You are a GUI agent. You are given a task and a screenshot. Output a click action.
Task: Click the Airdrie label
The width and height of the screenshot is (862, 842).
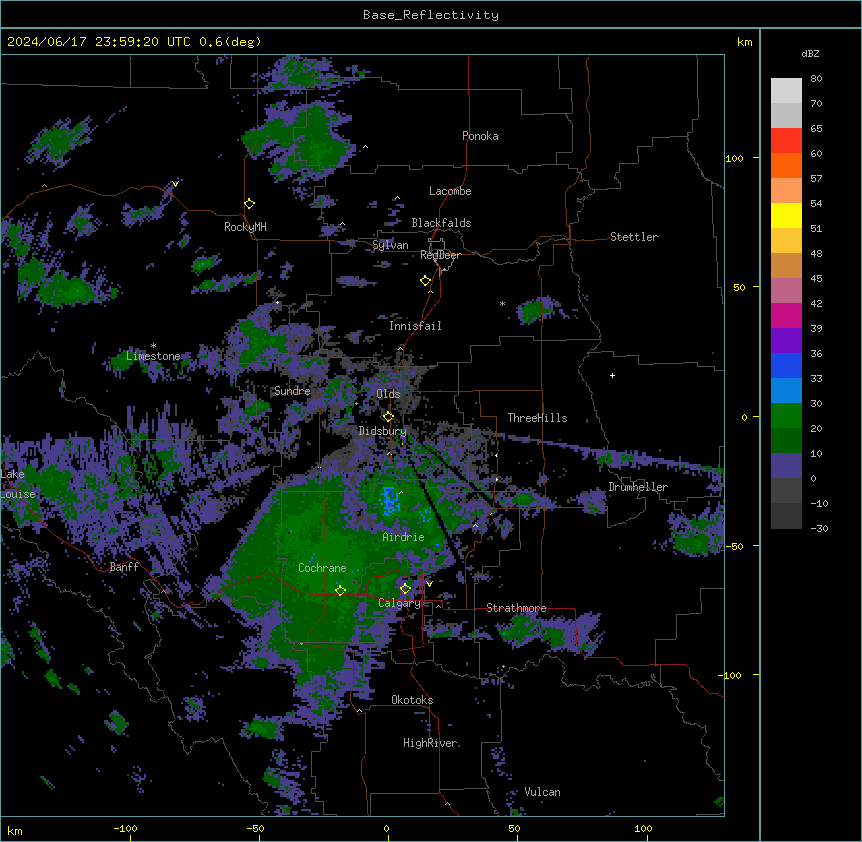tap(404, 537)
